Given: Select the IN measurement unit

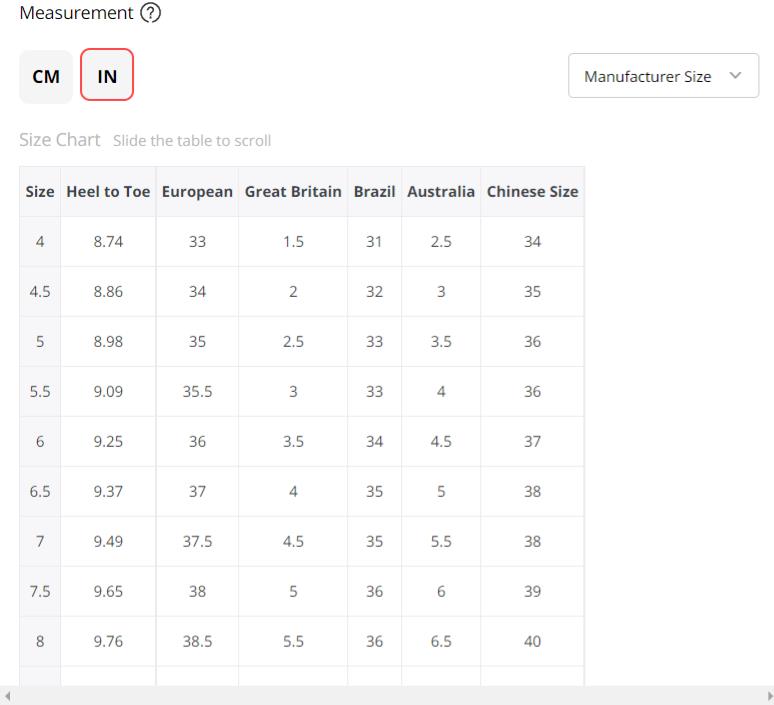Looking at the screenshot, I should pos(107,77).
